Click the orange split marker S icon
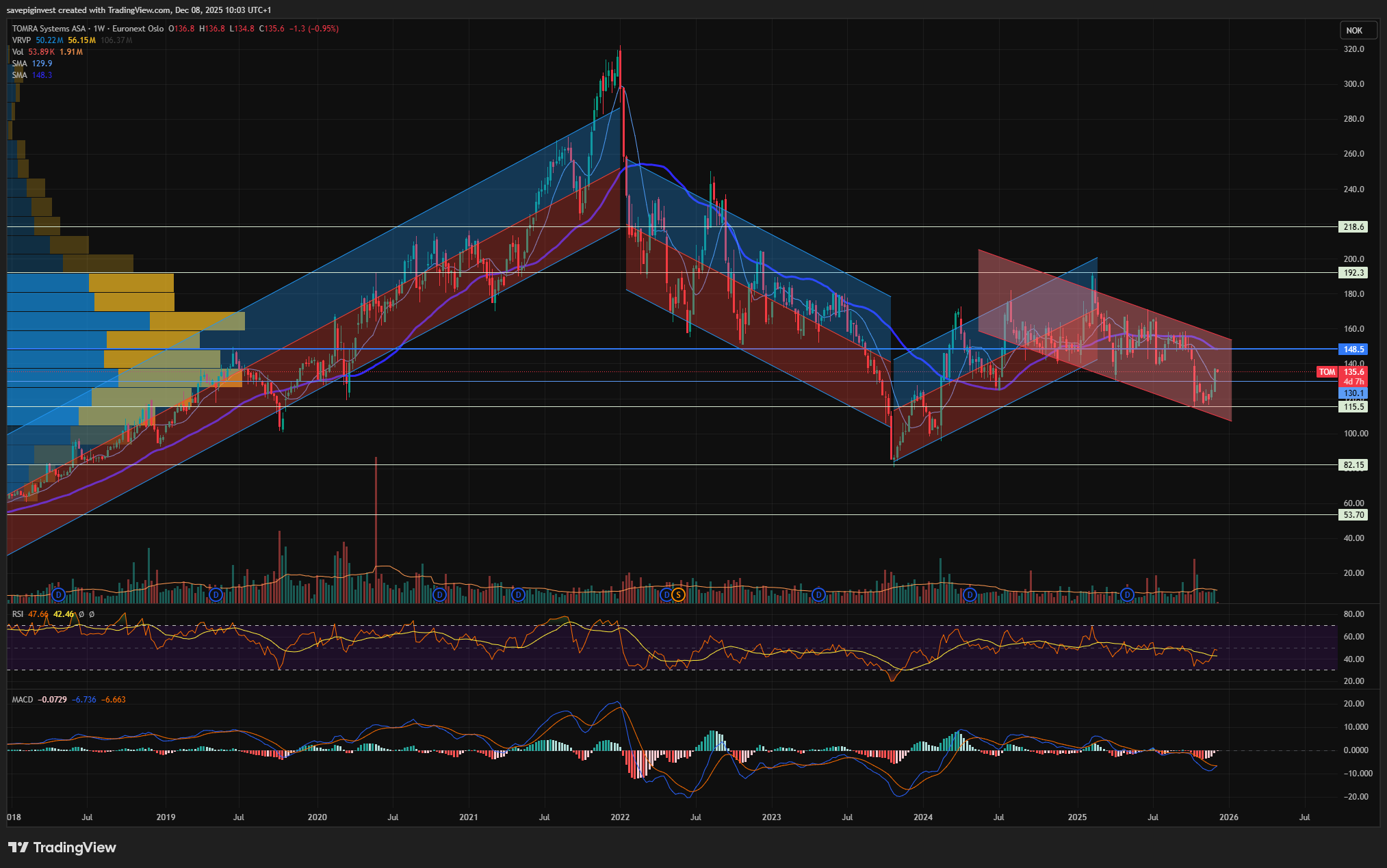 [678, 595]
